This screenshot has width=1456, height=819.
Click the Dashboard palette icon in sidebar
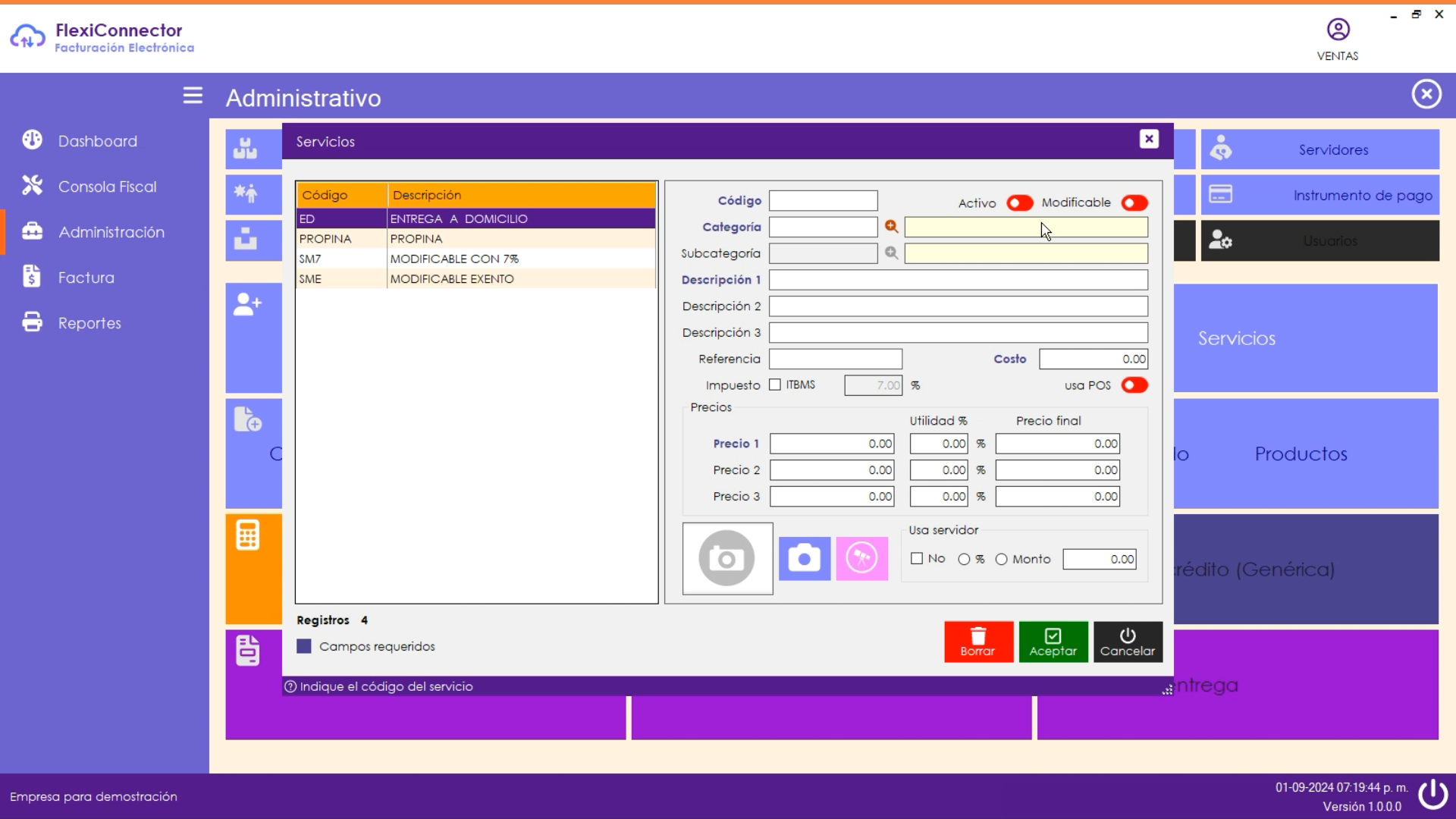[x=33, y=140]
